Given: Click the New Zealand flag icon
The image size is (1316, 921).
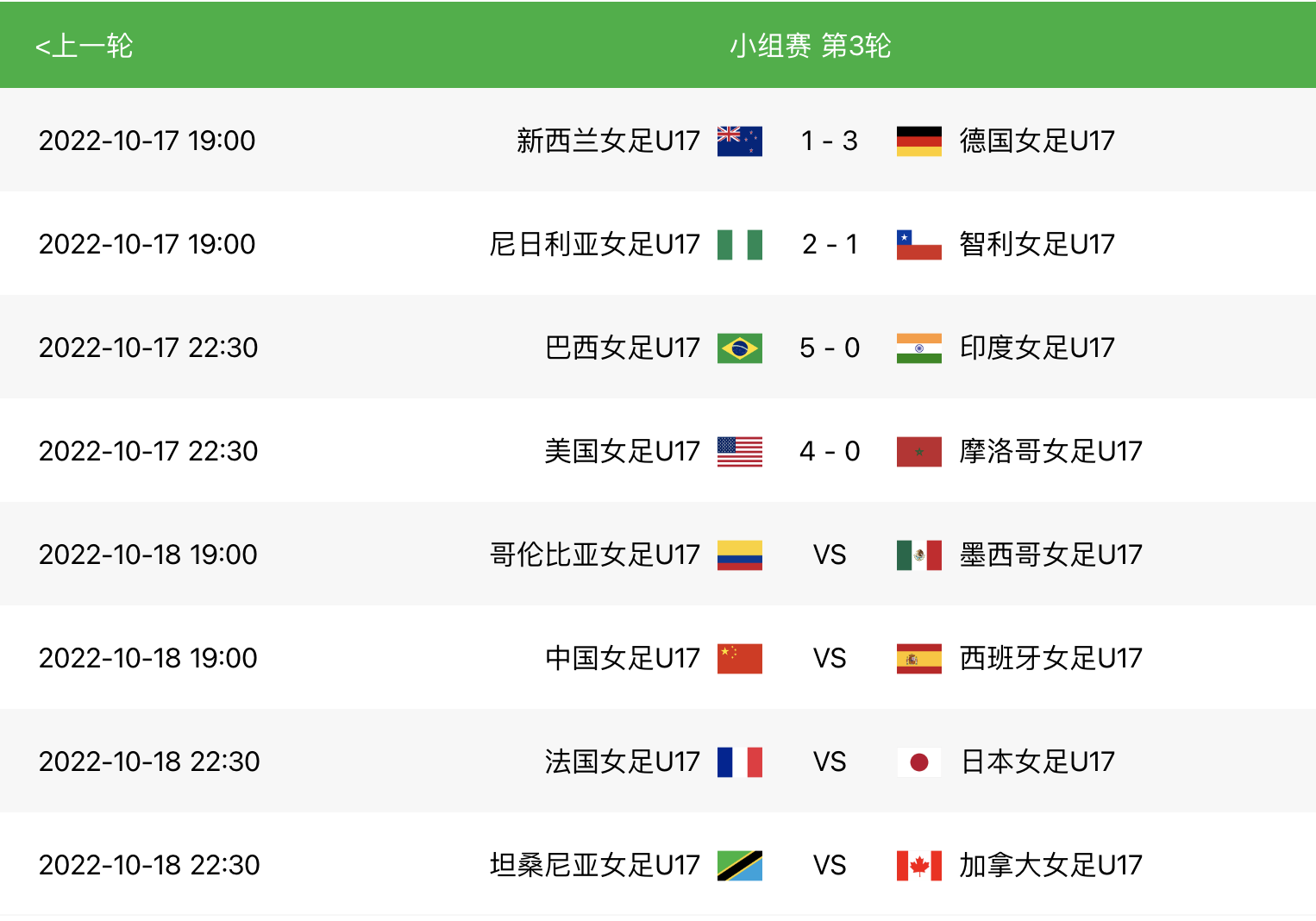Looking at the screenshot, I should 738,141.
